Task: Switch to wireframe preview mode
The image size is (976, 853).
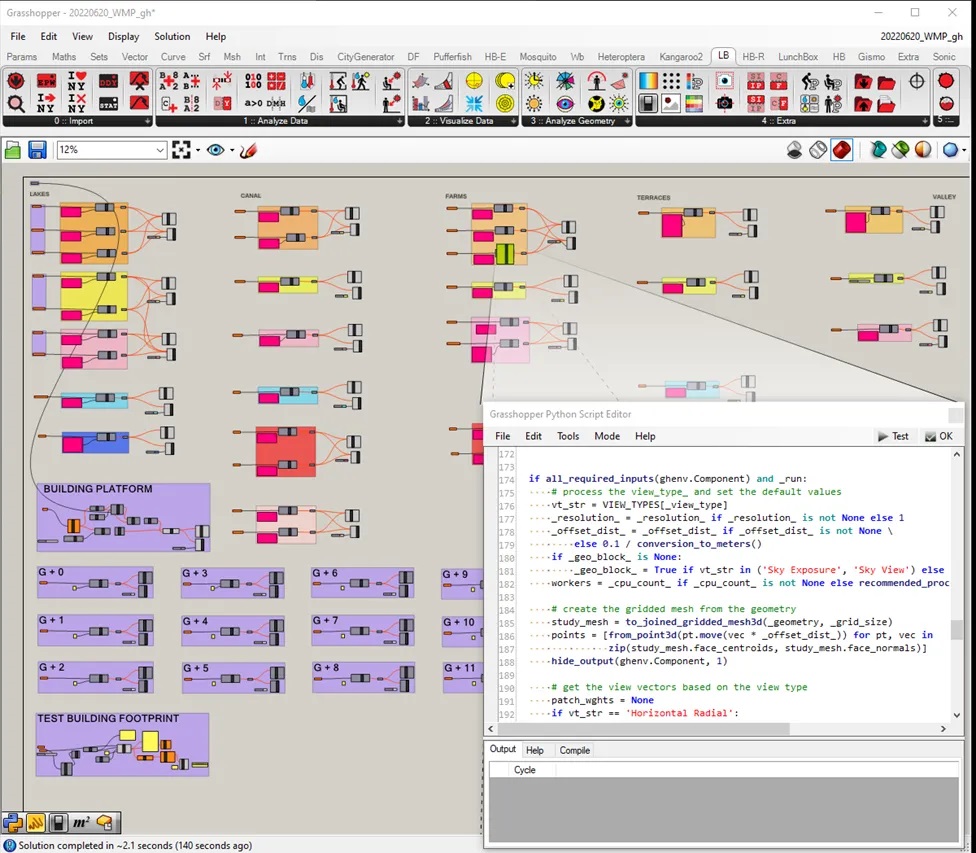Action: 818,150
